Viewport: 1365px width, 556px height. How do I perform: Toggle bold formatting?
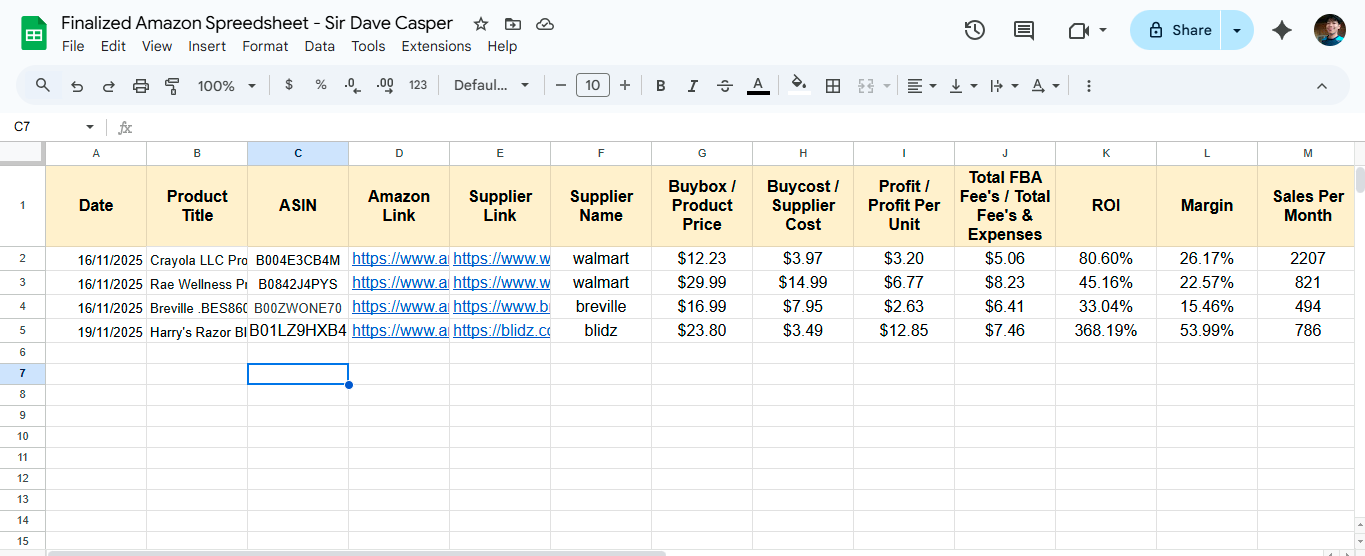click(660, 86)
